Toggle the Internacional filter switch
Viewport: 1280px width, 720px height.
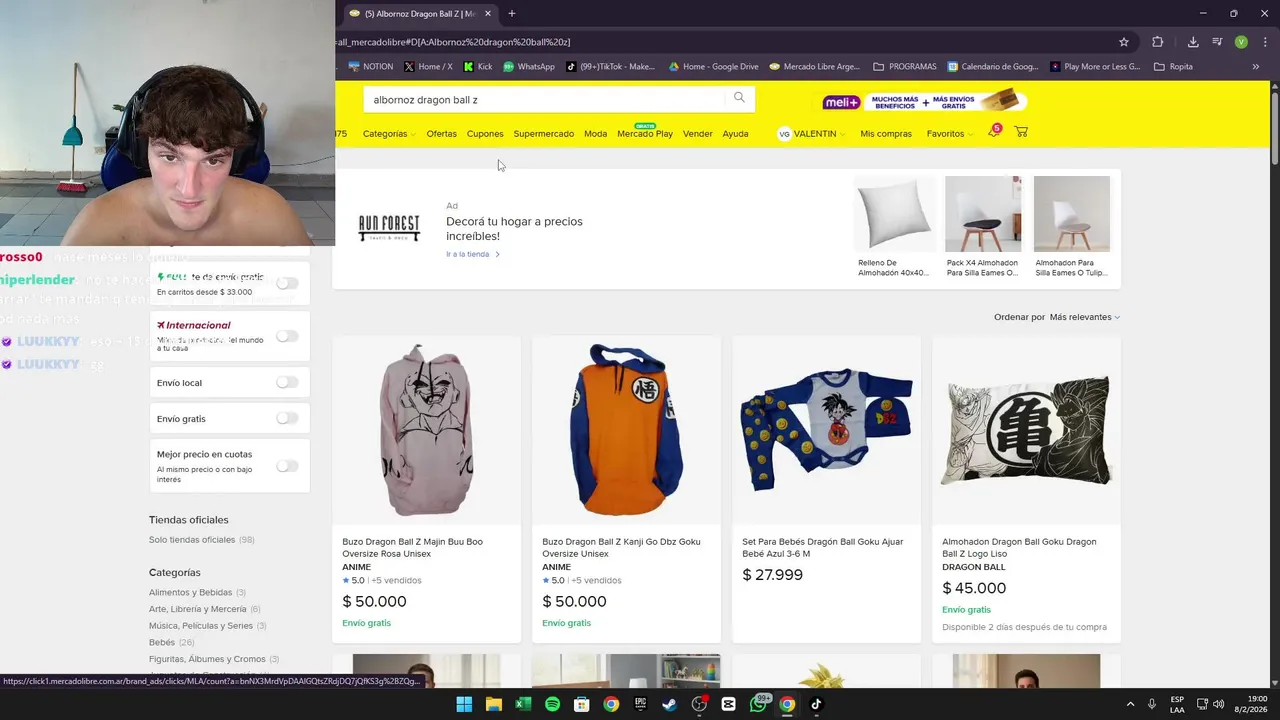pos(287,336)
